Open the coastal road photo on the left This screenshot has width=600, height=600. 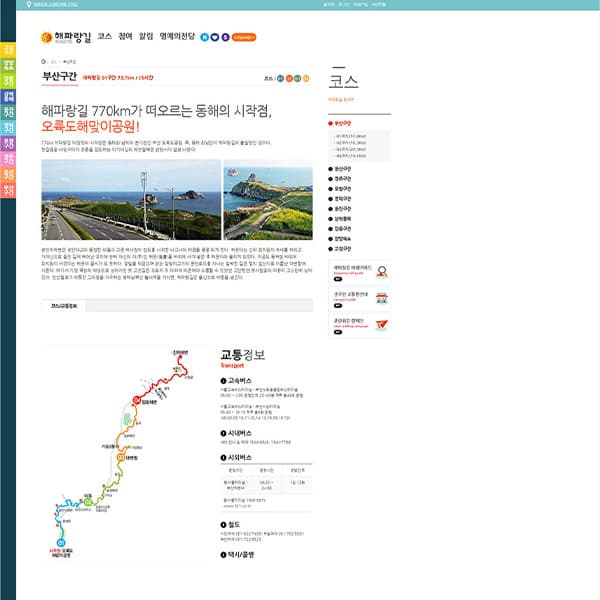pyautogui.click(x=131, y=200)
